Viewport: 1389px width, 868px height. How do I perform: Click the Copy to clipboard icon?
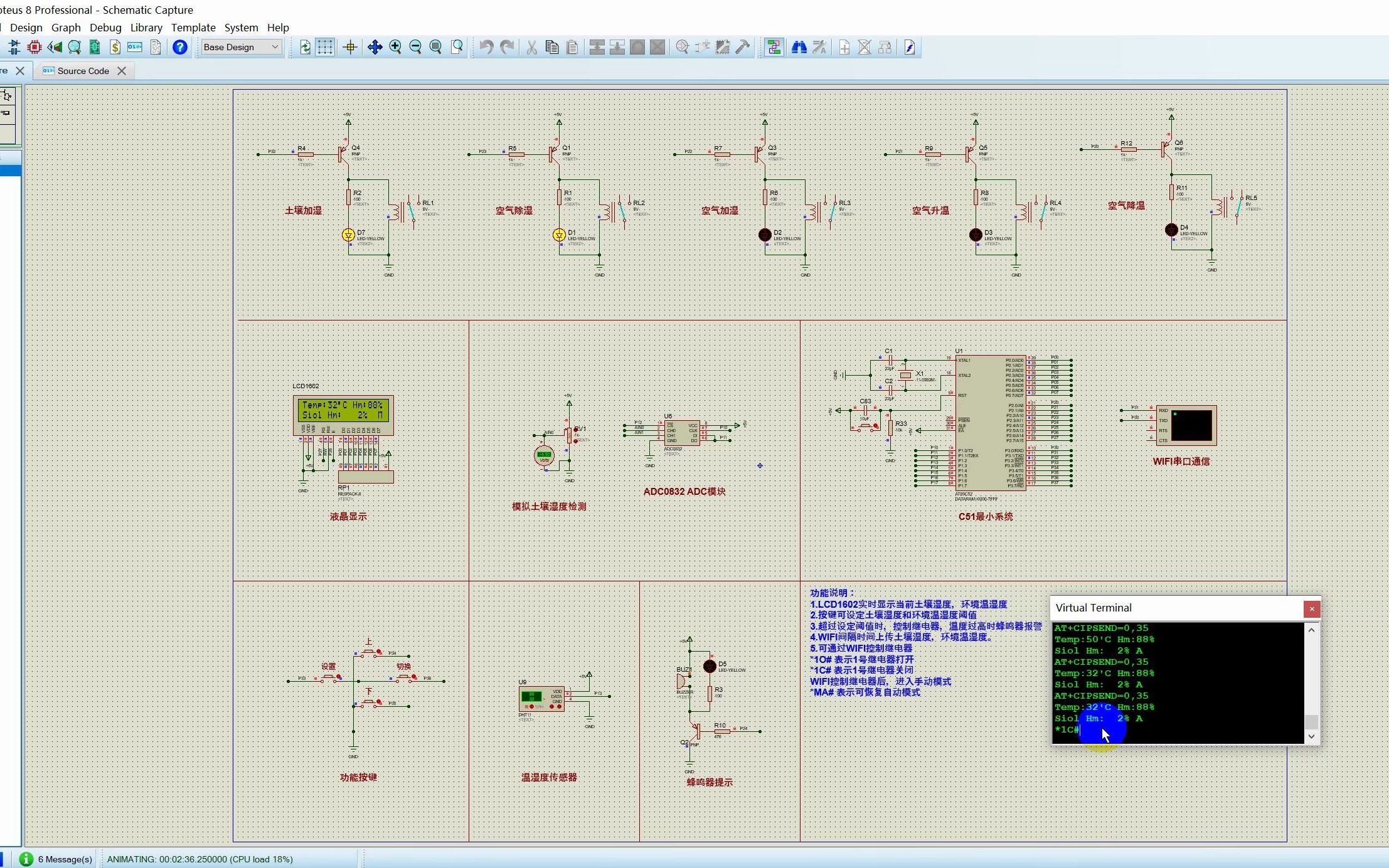551,47
